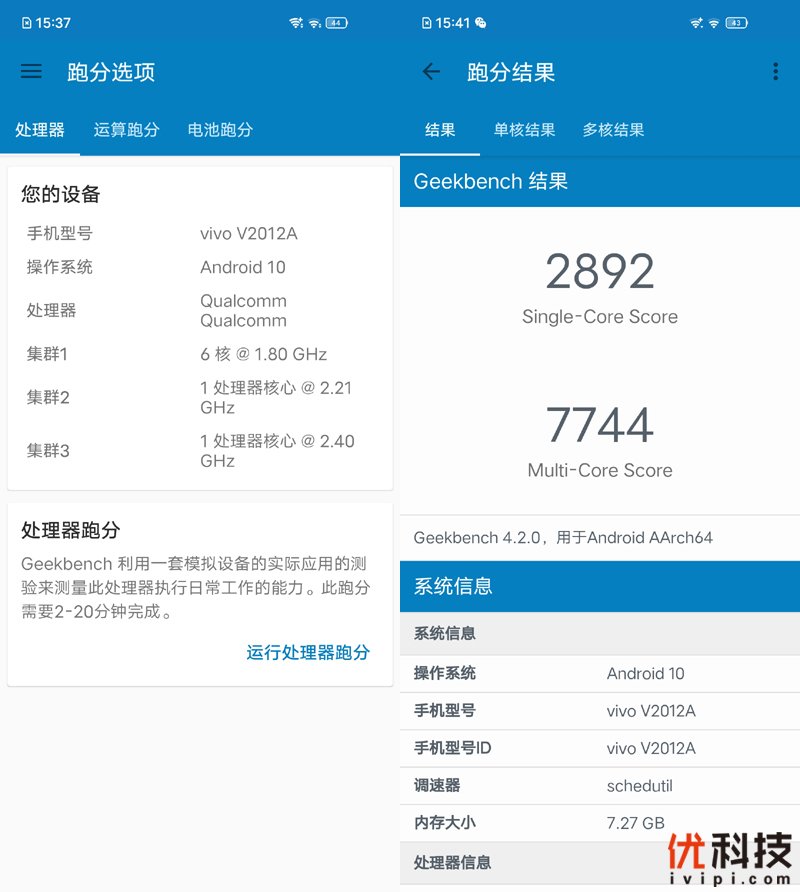Select the 内存大小 7.27 GB row
Viewport: 800px width, 892px height.
point(600,823)
